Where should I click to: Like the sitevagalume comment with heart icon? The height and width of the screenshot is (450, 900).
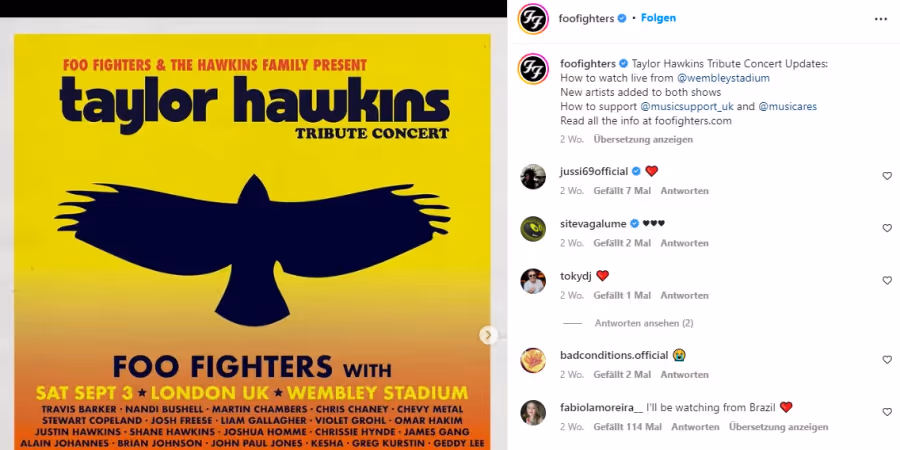pos(887,228)
